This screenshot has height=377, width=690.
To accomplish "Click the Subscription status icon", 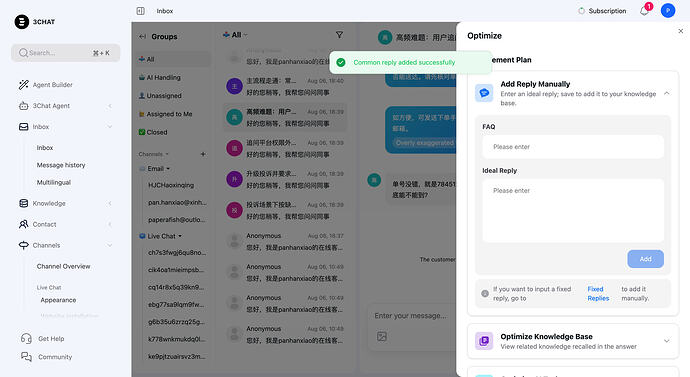I will [x=582, y=11].
